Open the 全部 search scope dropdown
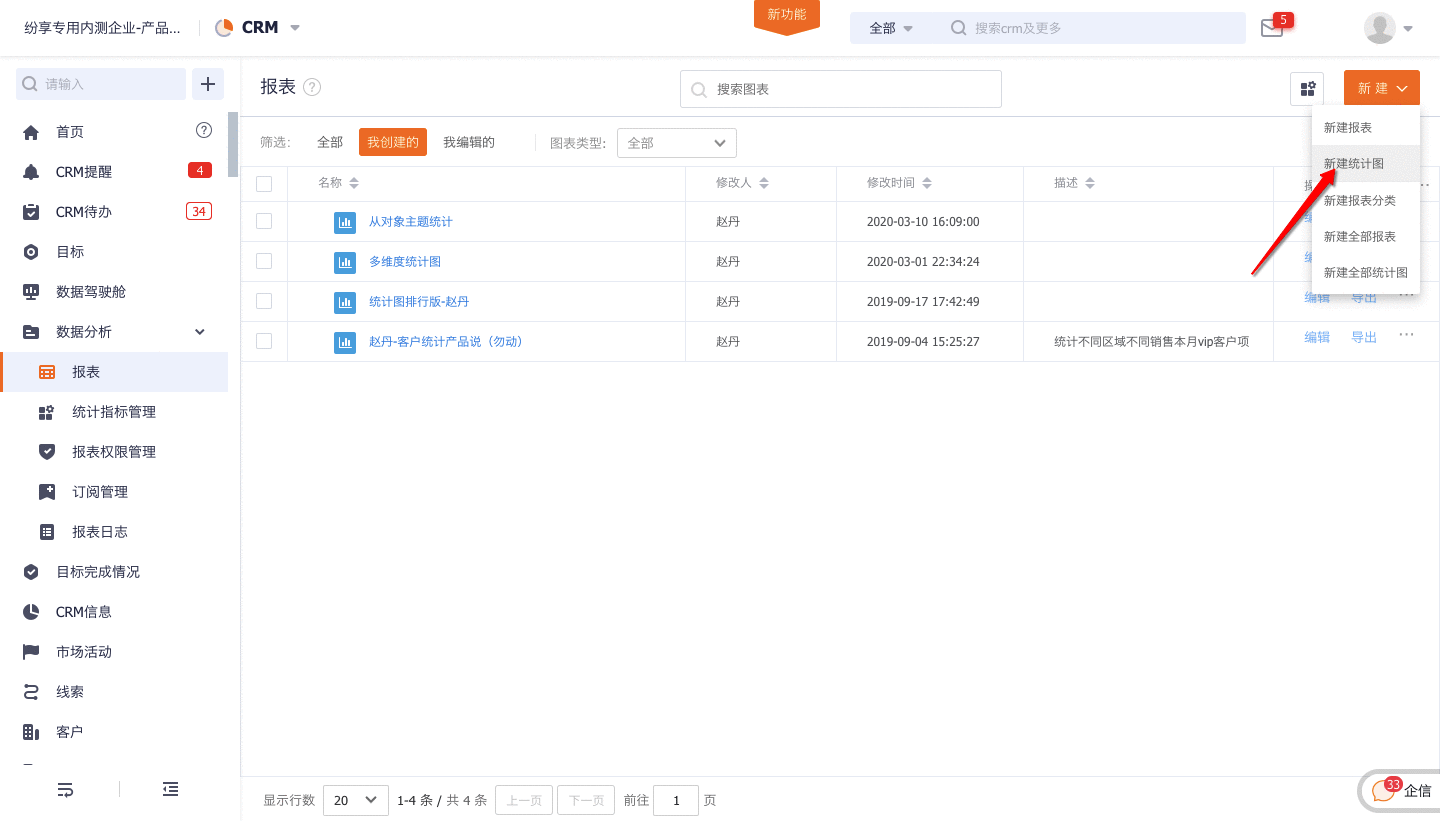Viewport: 1440px width, 822px height. (x=891, y=28)
